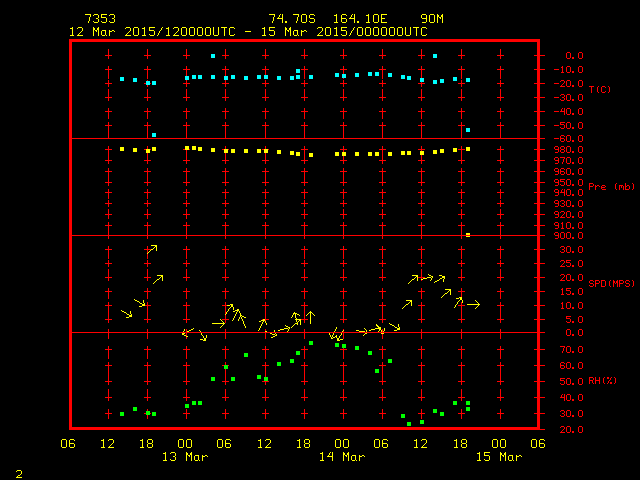Click the leftmost yellow wind arrow in the speed panel
The image size is (640, 480).
click(126, 314)
